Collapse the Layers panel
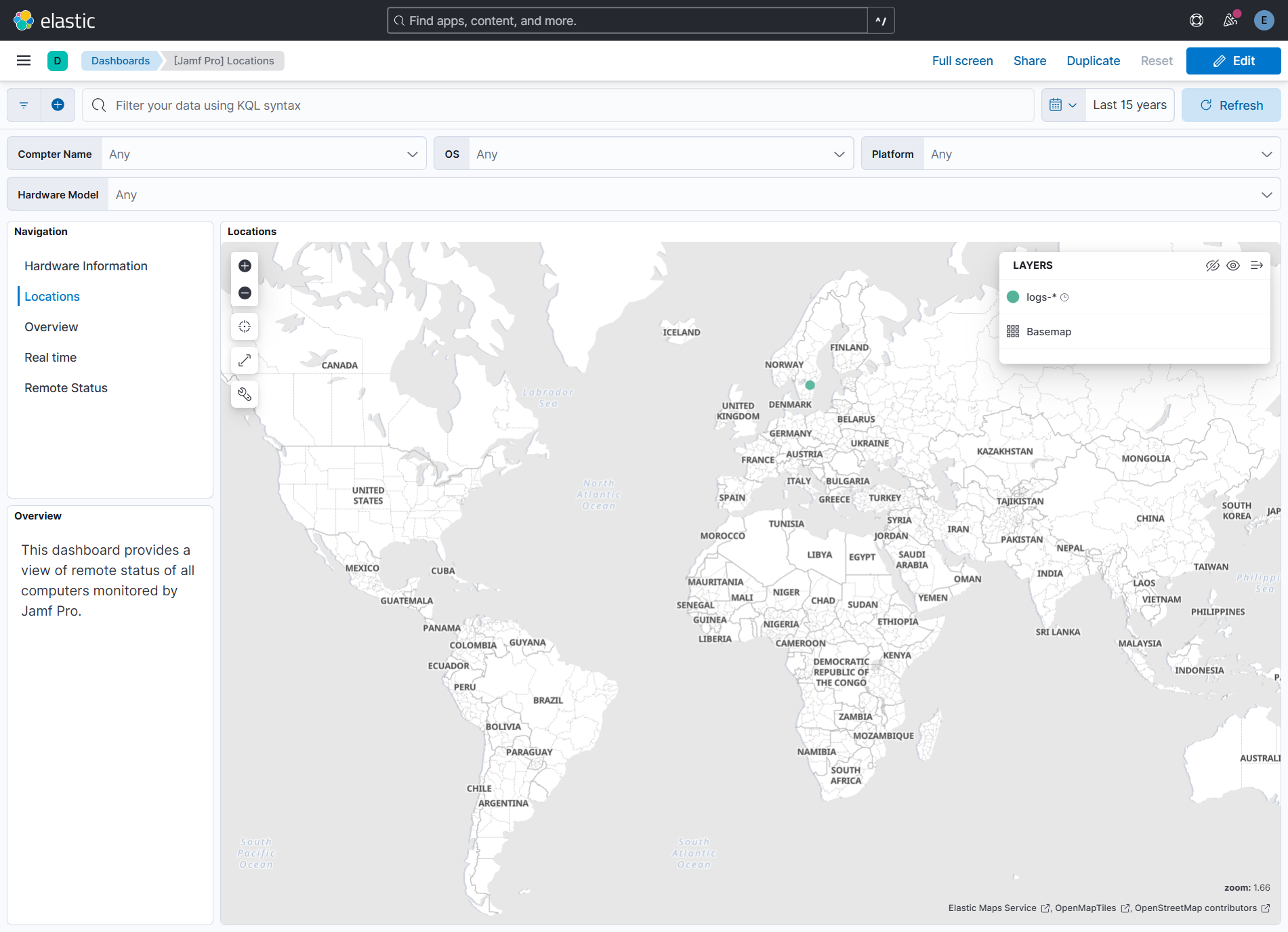The height and width of the screenshot is (932, 1288). pos(1257,266)
